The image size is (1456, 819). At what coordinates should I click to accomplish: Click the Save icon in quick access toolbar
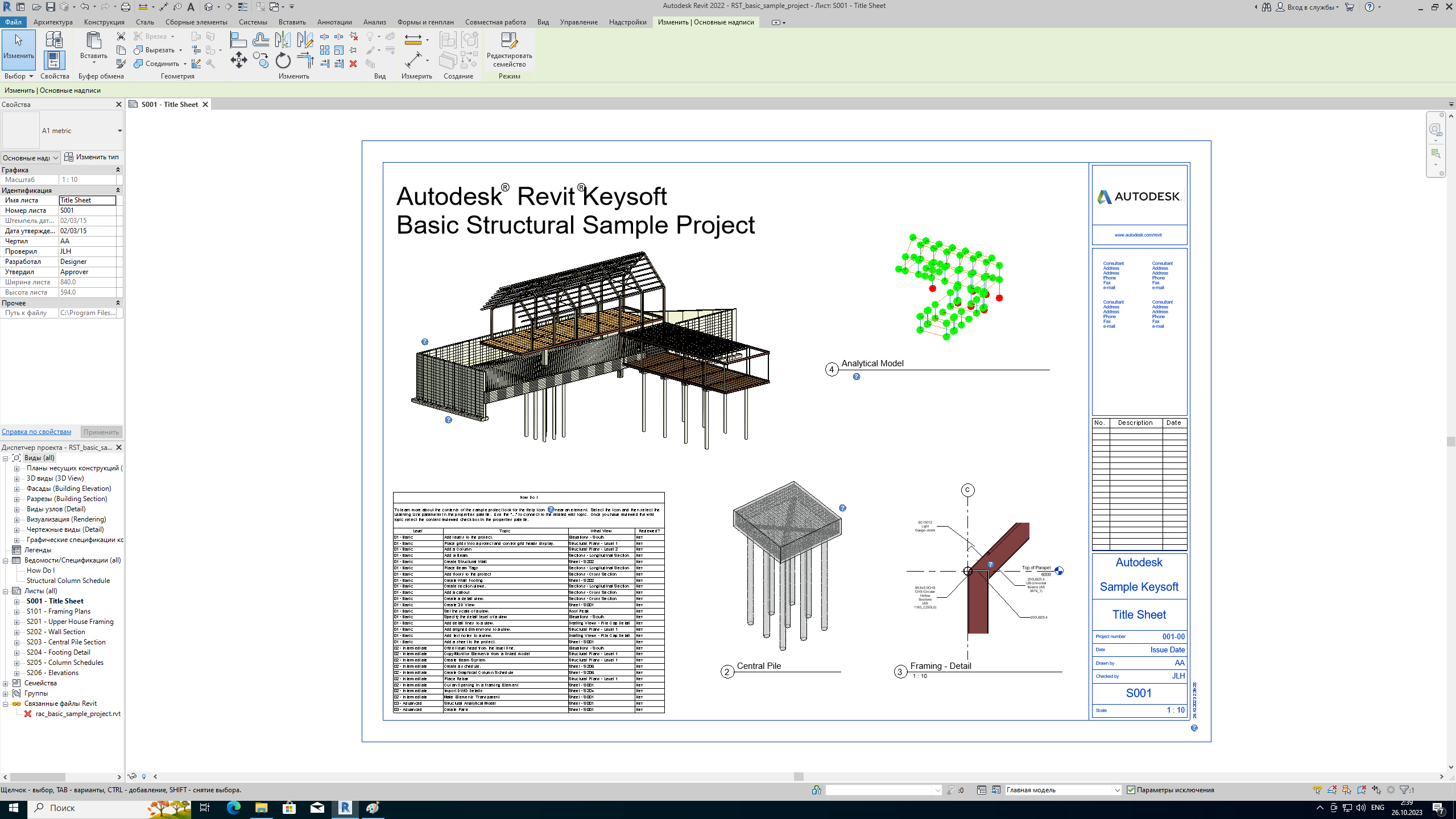(51, 7)
